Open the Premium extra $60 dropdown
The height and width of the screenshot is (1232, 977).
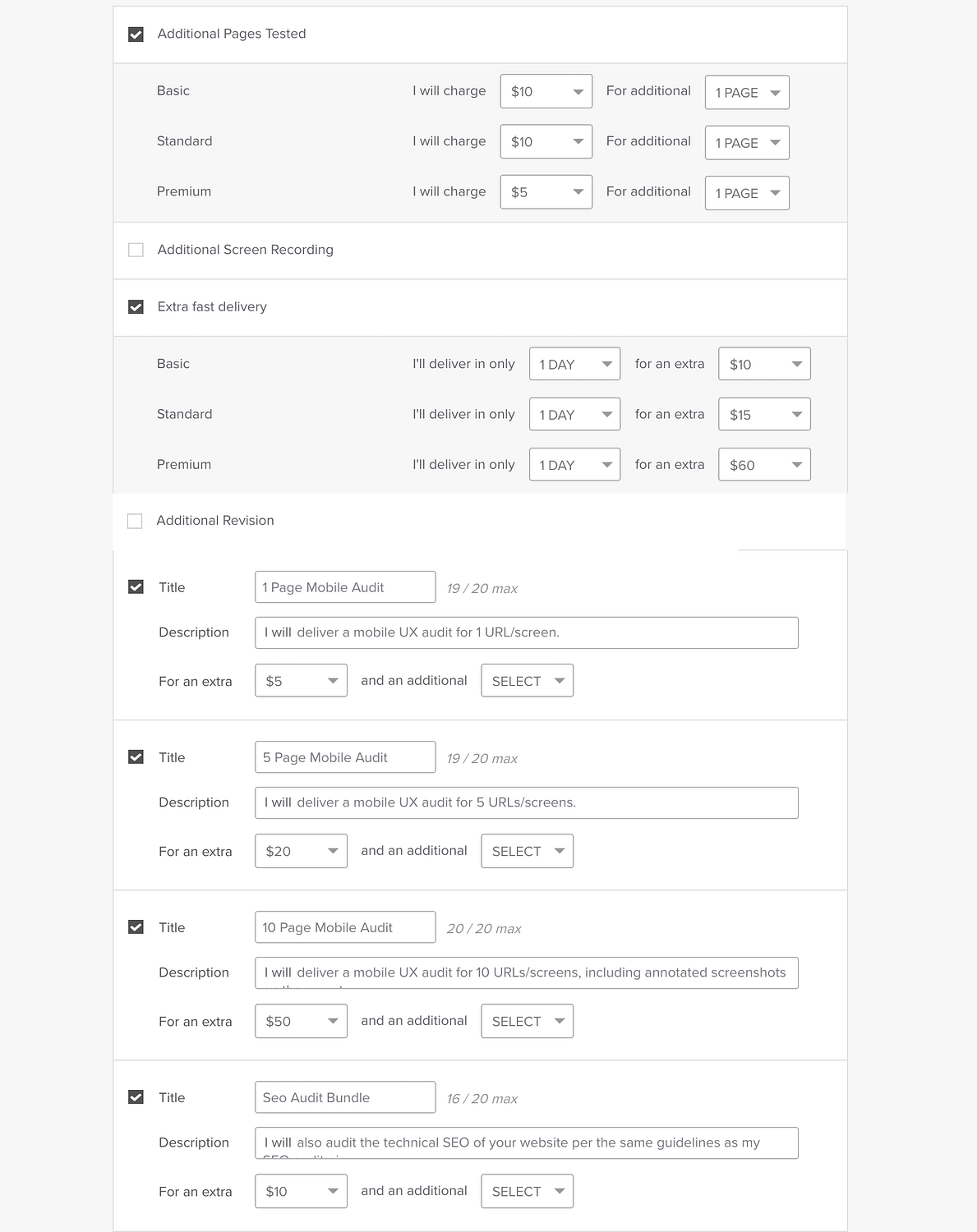click(x=764, y=464)
